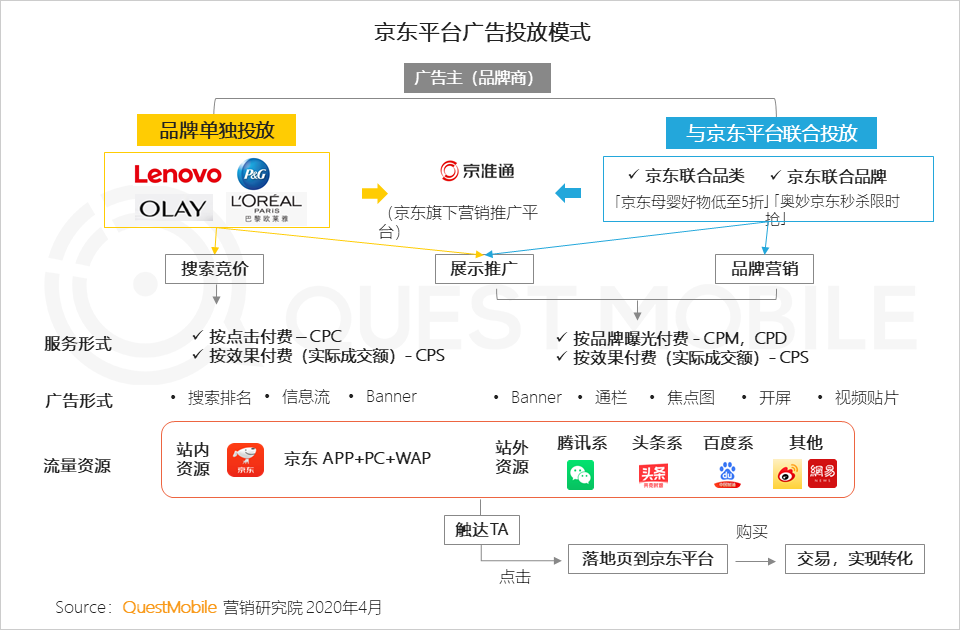Click the Toutiao 头条 red icon
This screenshot has height=630, width=960.
tap(653, 475)
